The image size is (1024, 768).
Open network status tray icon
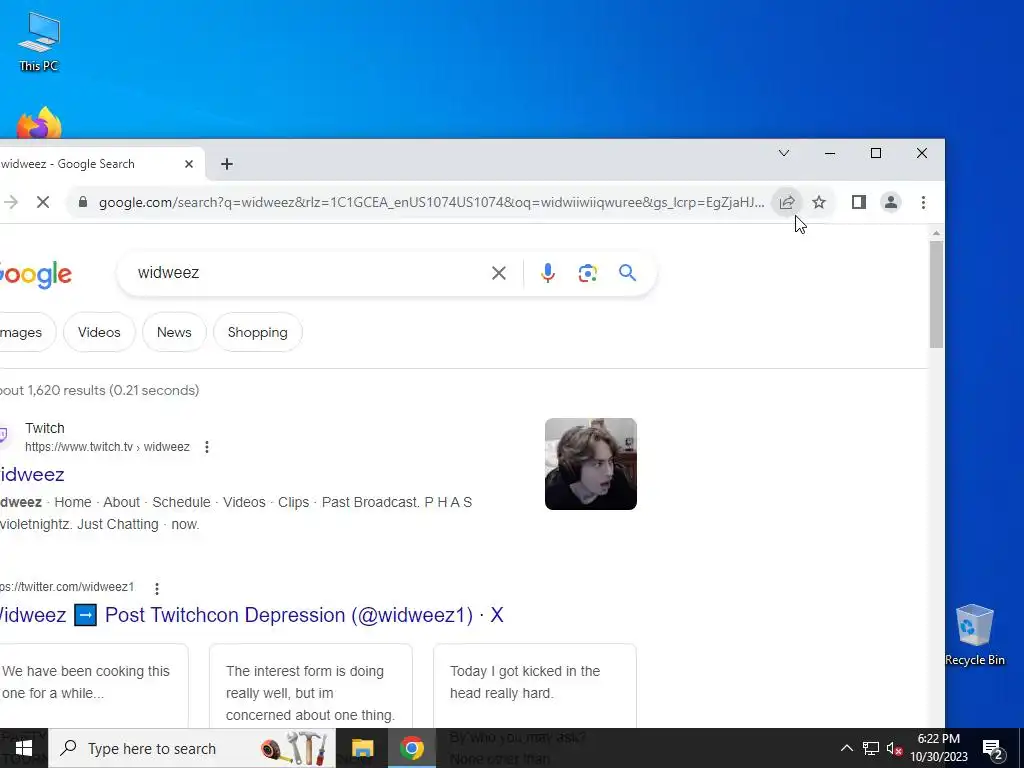tap(871, 748)
